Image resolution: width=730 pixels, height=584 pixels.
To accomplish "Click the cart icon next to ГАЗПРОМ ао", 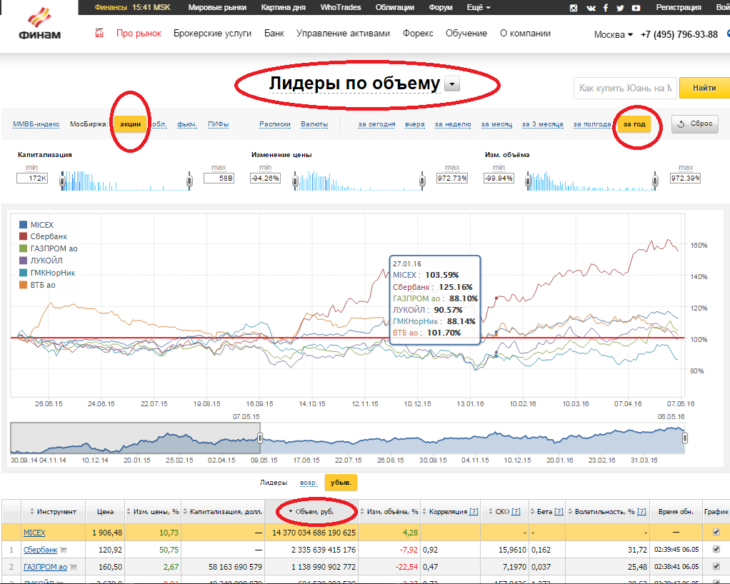I will coord(73,567).
